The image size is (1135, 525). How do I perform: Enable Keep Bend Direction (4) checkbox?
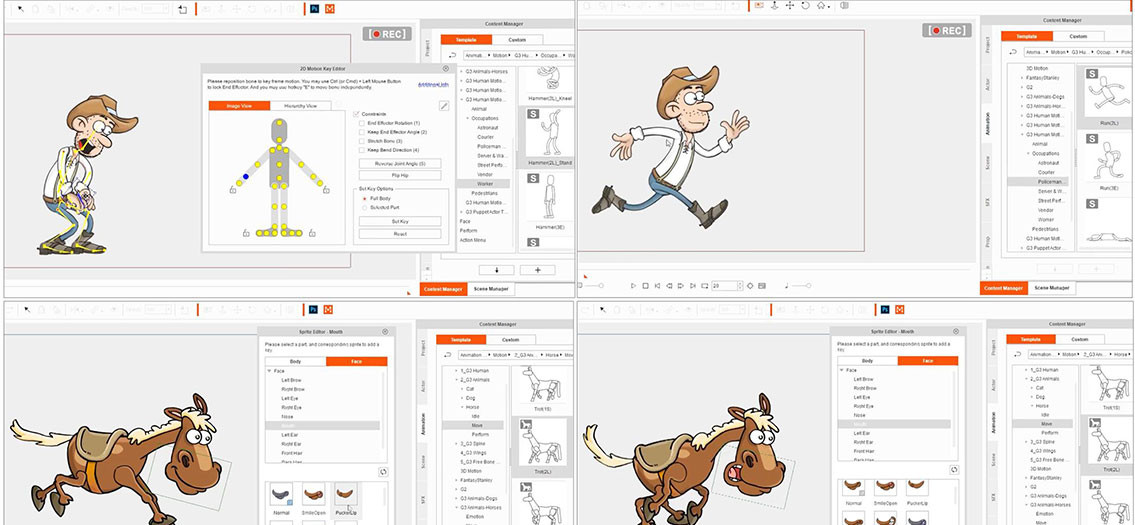362,149
